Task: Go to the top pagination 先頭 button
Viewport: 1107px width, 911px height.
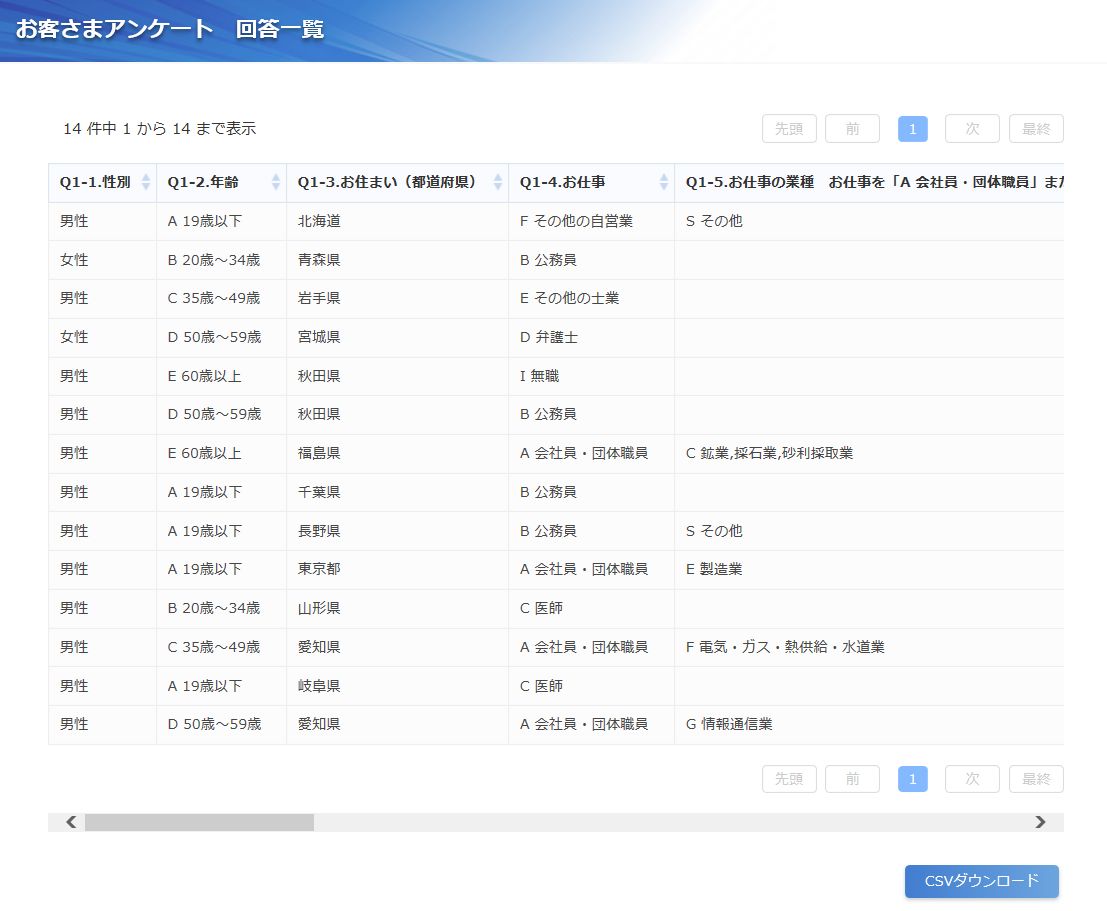Action: click(789, 129)
